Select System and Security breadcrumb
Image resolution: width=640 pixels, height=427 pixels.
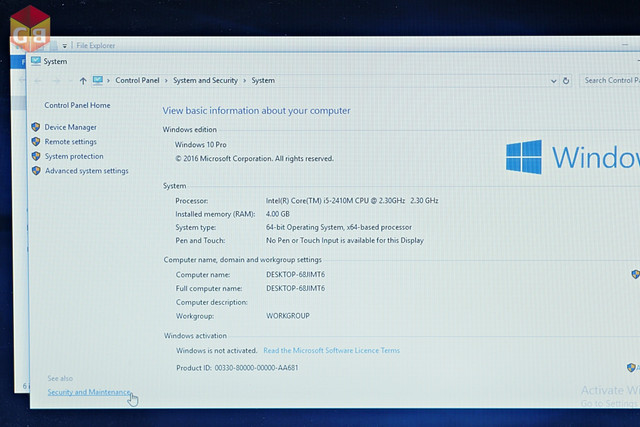205,80
